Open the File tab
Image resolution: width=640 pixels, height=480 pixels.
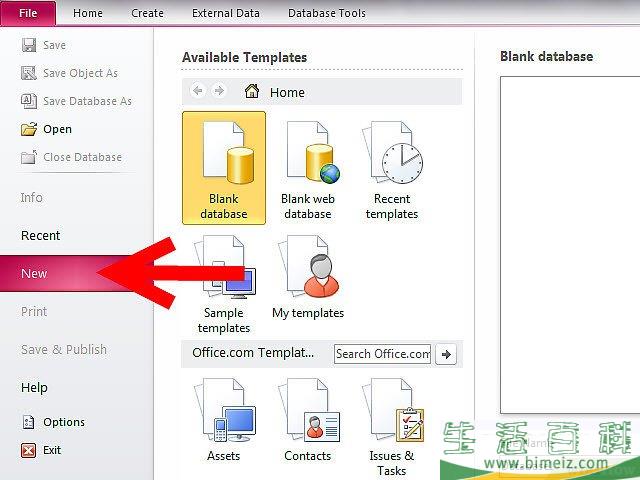tap(28, 13)
